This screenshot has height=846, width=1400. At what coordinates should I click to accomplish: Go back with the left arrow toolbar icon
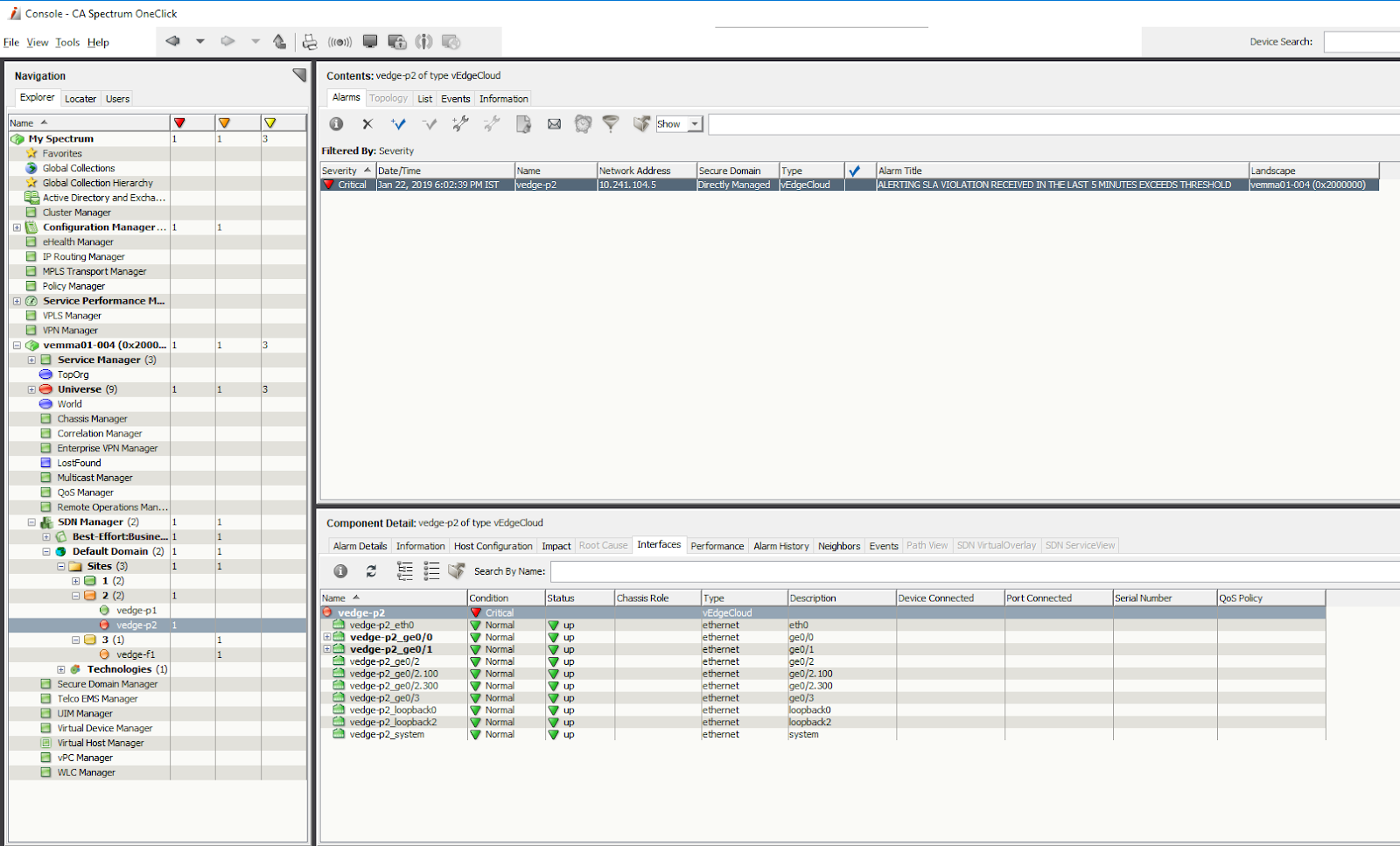pyautogui.click(x=172, y=41)
